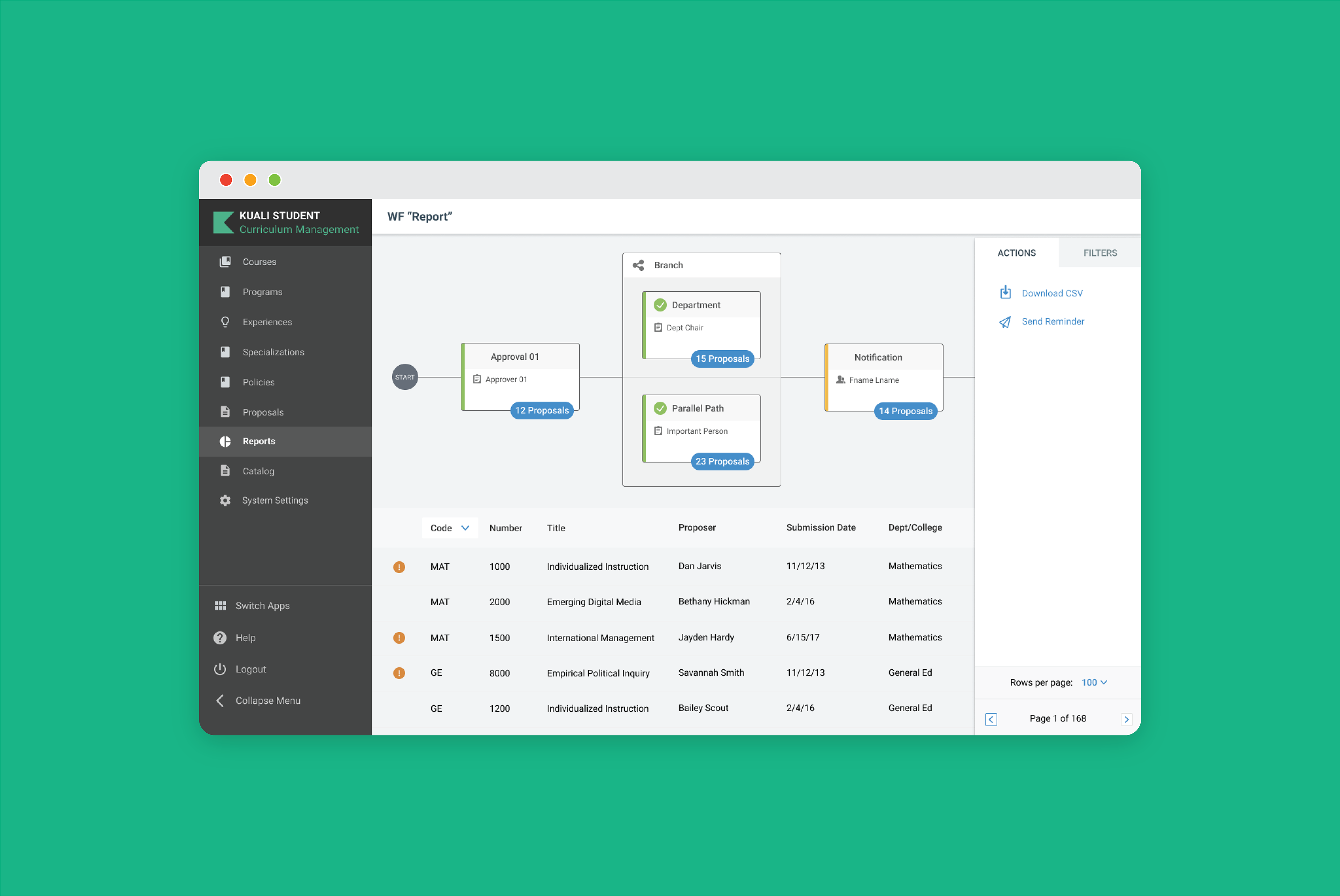
Task: Click the 23 Proposals badge
Action: click(722, 461)
